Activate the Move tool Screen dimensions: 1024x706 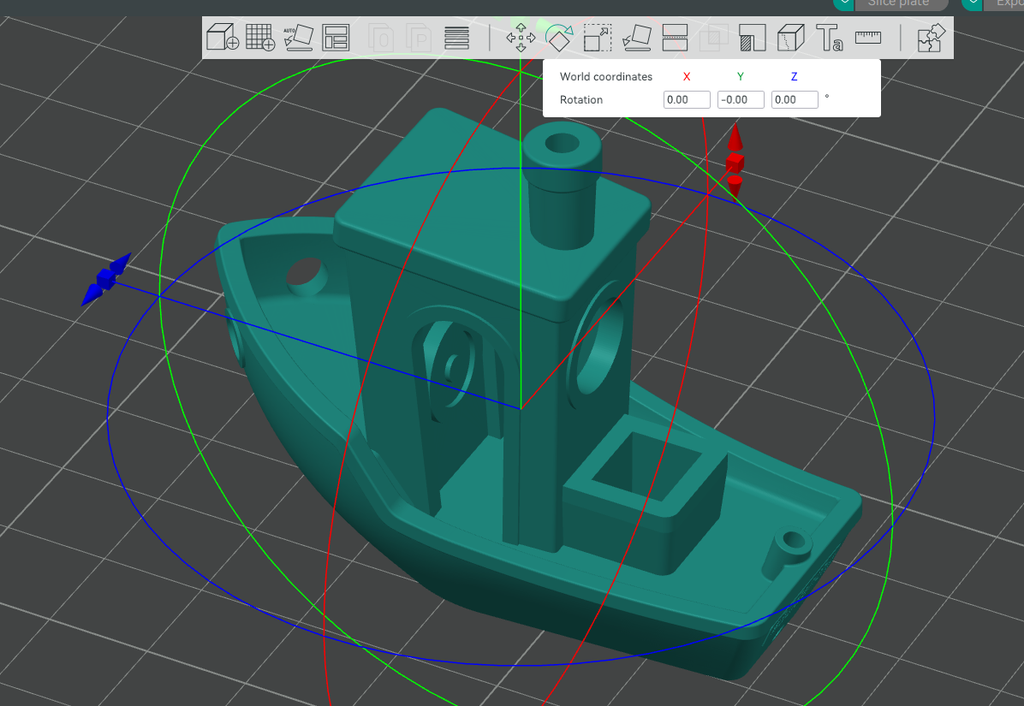522,38
